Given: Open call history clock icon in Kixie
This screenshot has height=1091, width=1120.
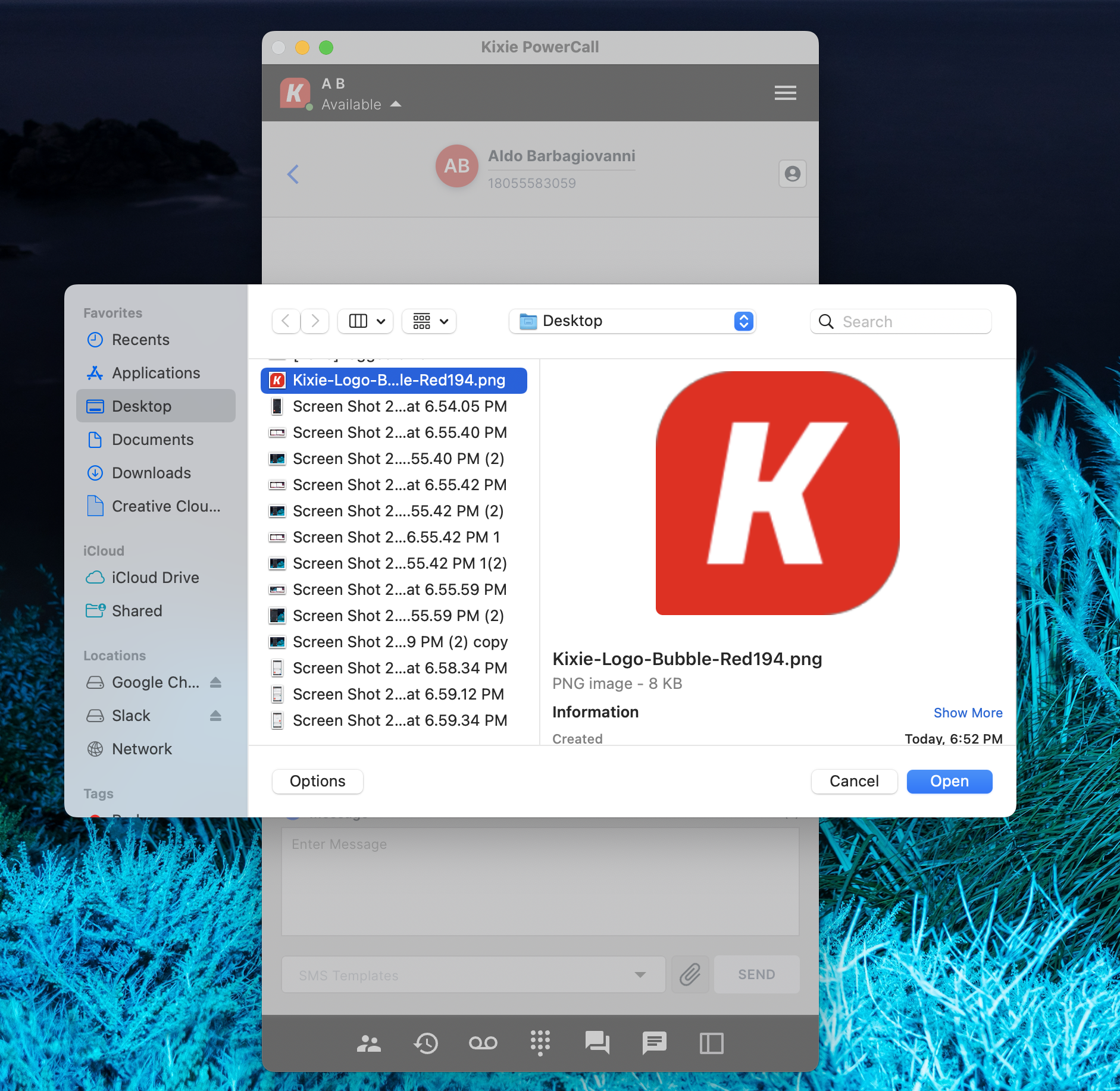Looking at the screenshot, I should [426, 1043].
